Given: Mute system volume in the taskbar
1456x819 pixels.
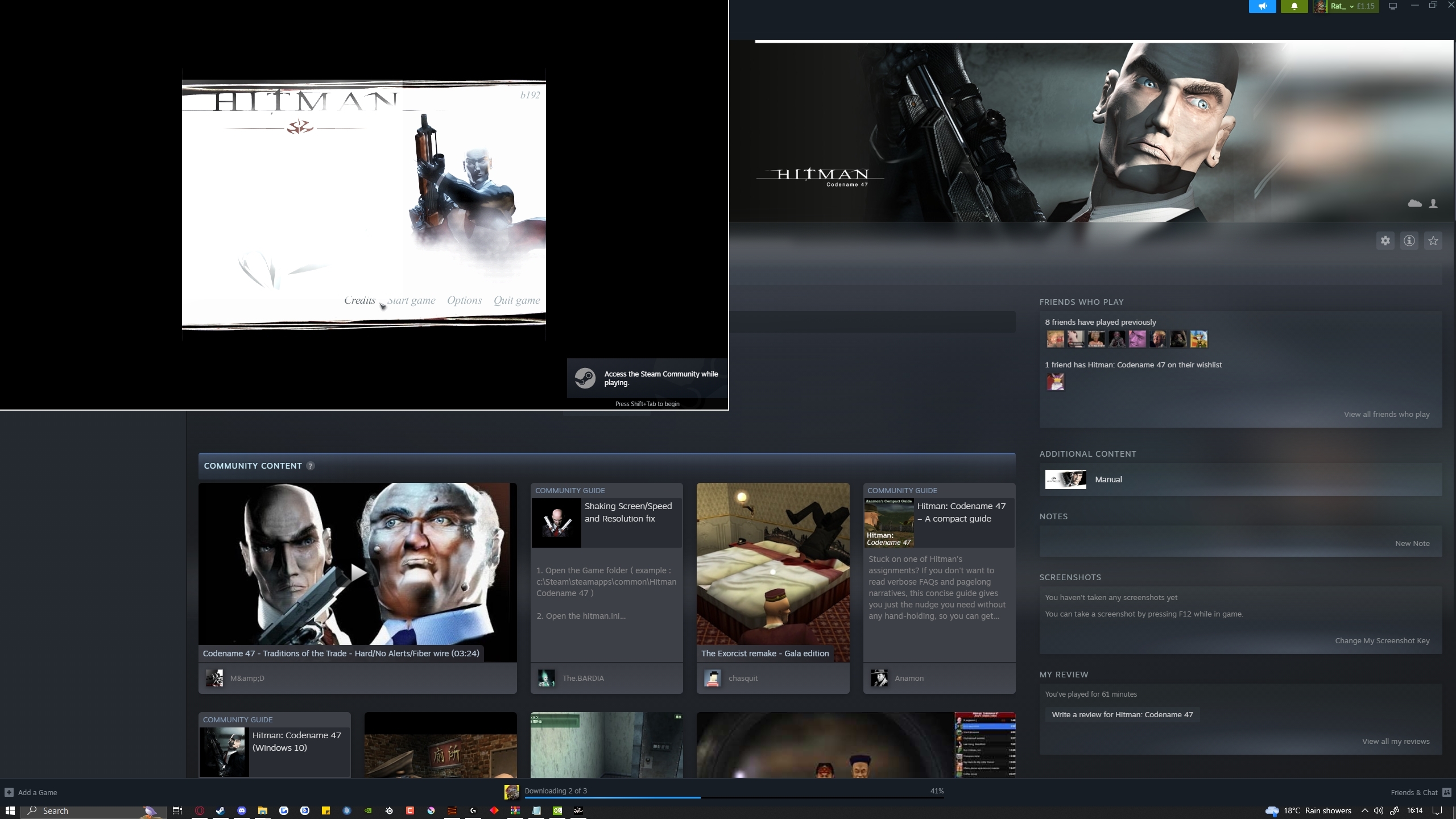Looking at the screenshot, I should pyautogui.click(x=1378, y=810).
